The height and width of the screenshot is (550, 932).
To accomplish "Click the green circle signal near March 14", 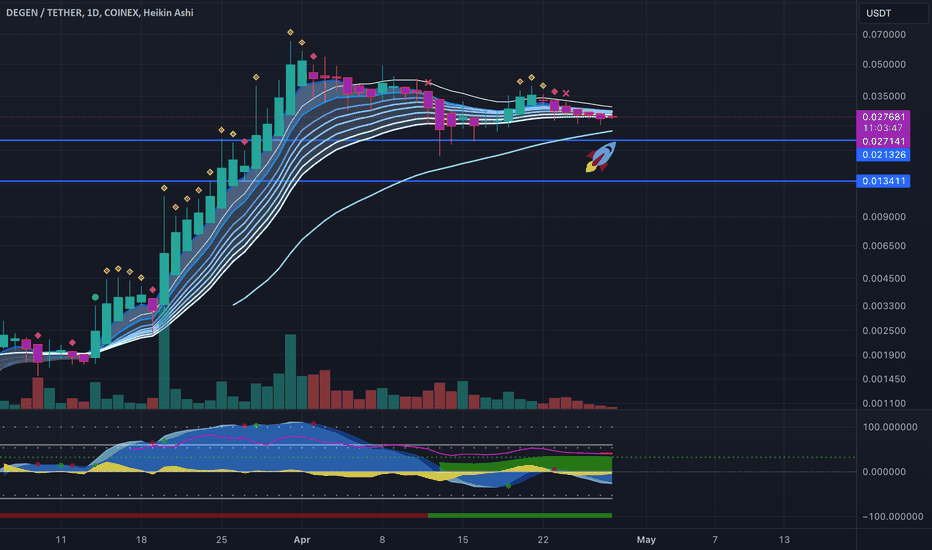I will pos(95,297).
